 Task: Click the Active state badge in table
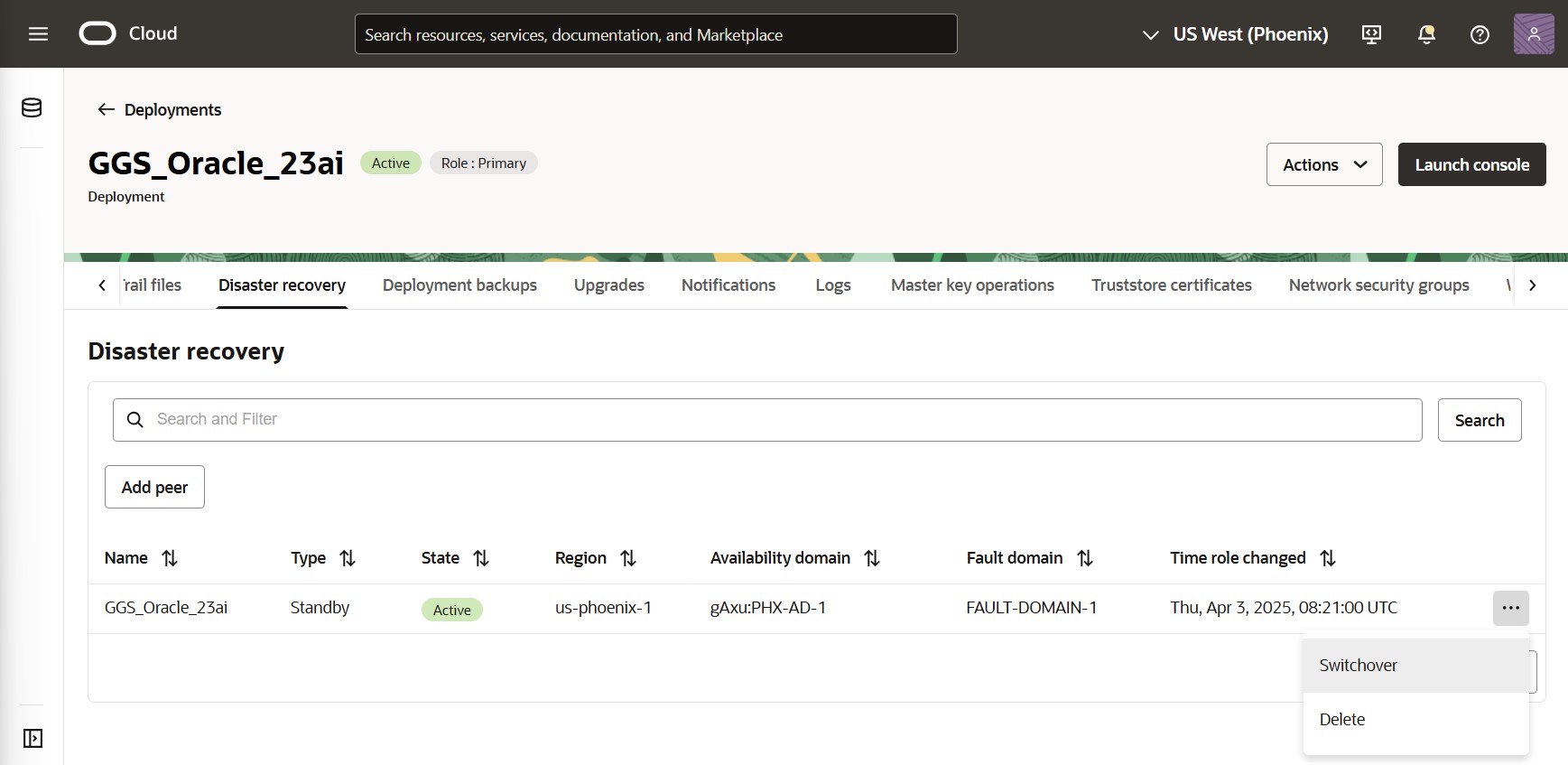[452, 610]
